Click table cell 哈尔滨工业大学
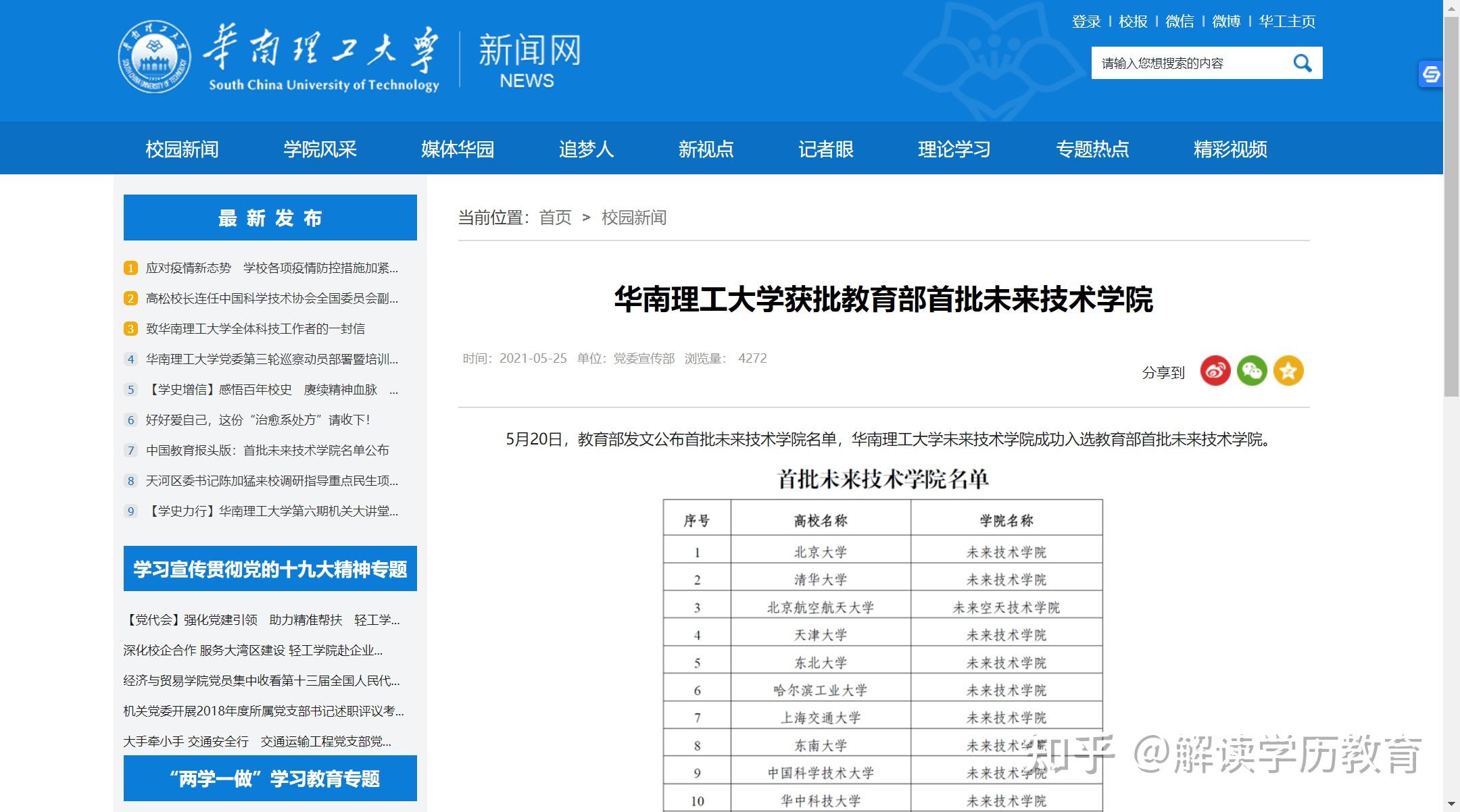The height and width of the screenshot is (812, 1460). pyautogui.click(x=821, y=690)
